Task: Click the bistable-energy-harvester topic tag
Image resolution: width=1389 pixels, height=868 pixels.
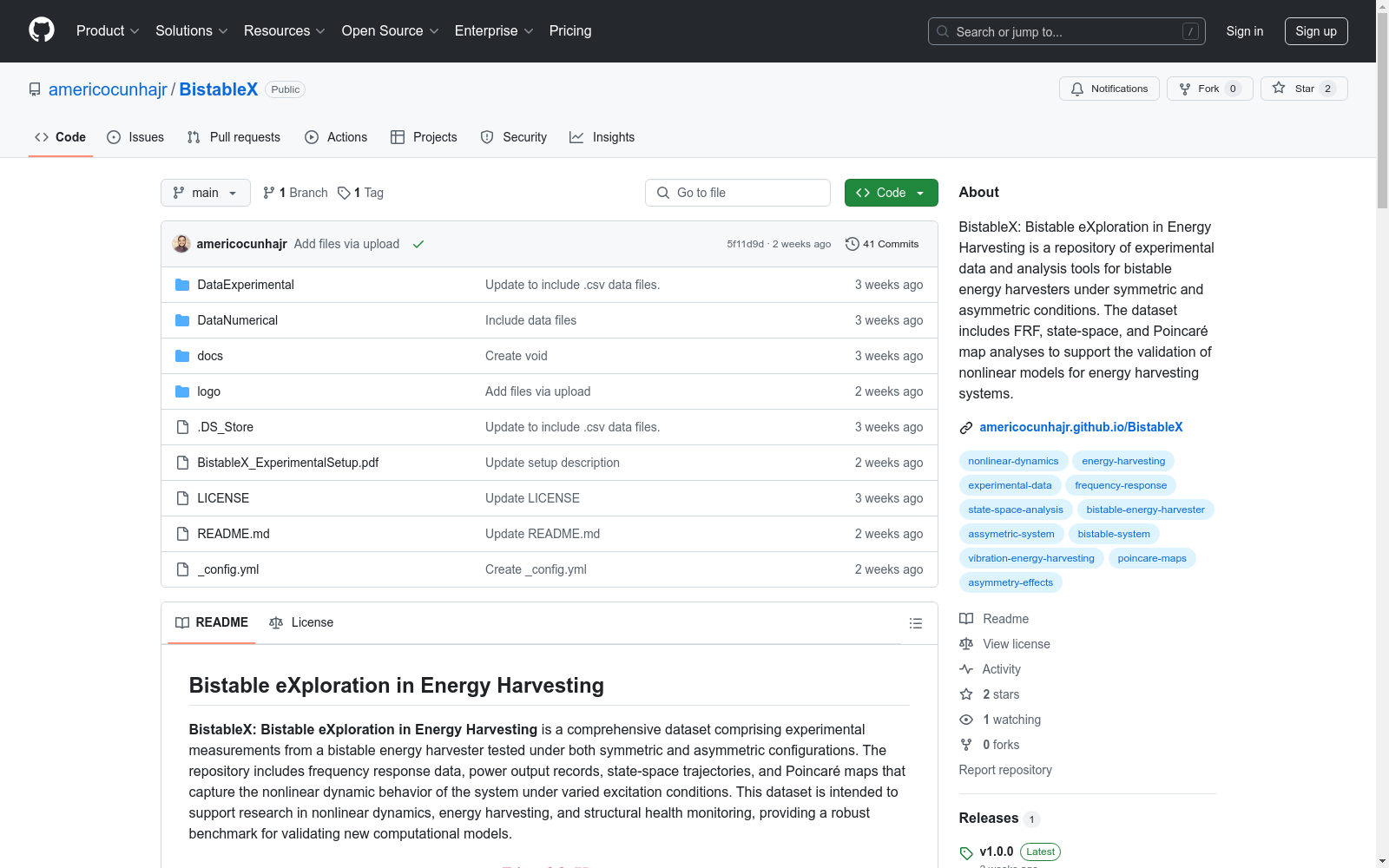Action: (1145, 510)
